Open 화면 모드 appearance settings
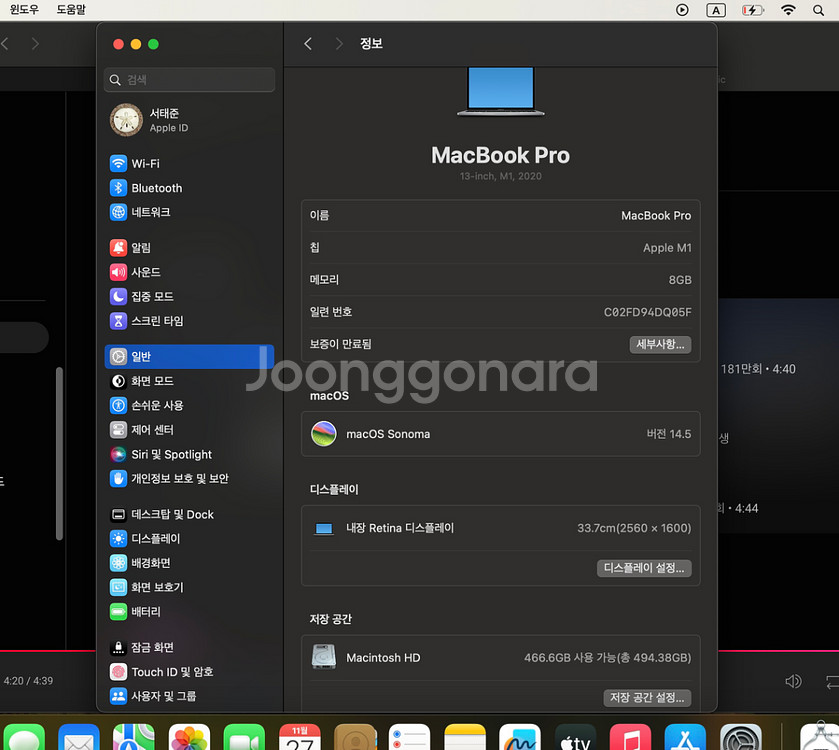 [189, 381]
